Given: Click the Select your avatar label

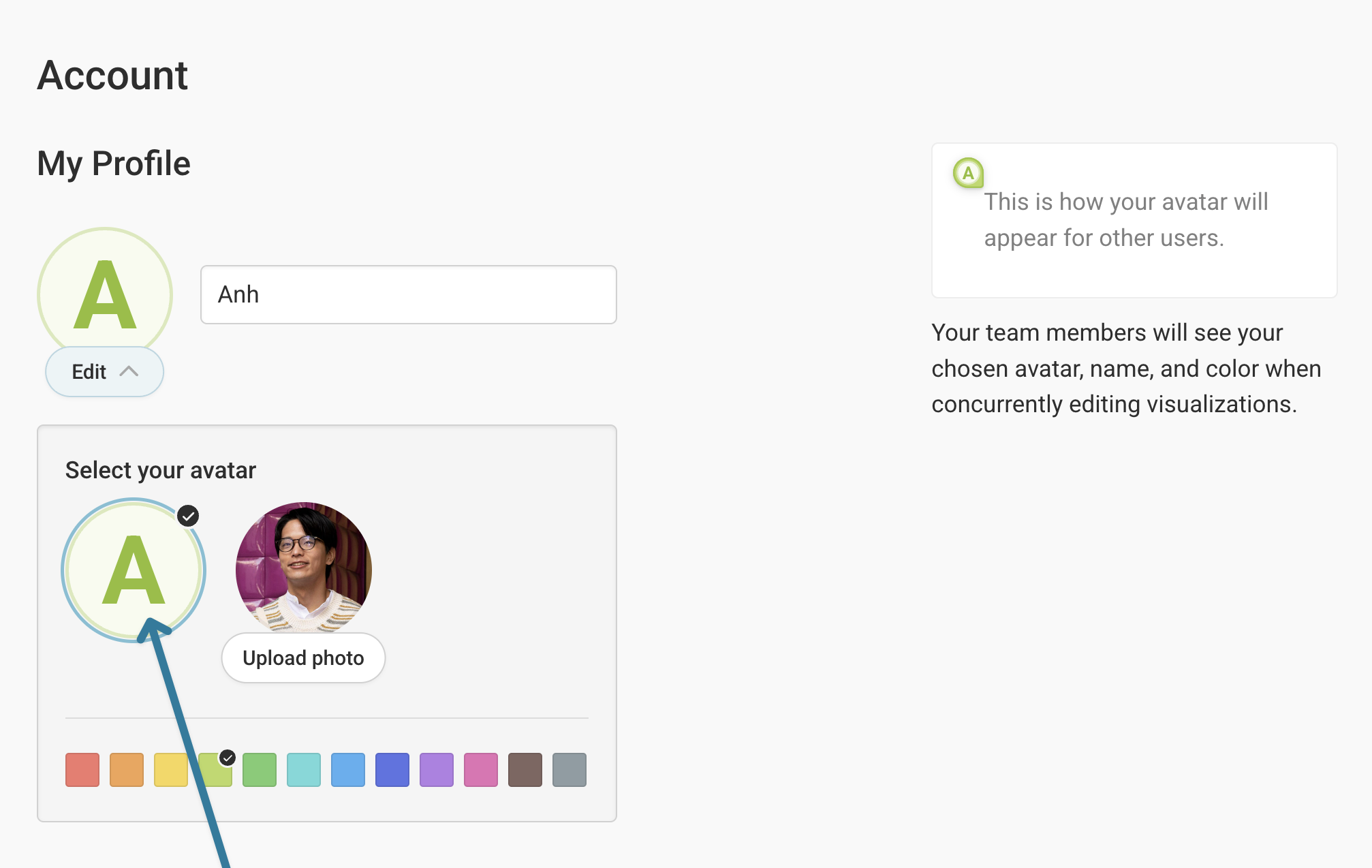Looking at the screenshot, I should [x=161, y=470].
